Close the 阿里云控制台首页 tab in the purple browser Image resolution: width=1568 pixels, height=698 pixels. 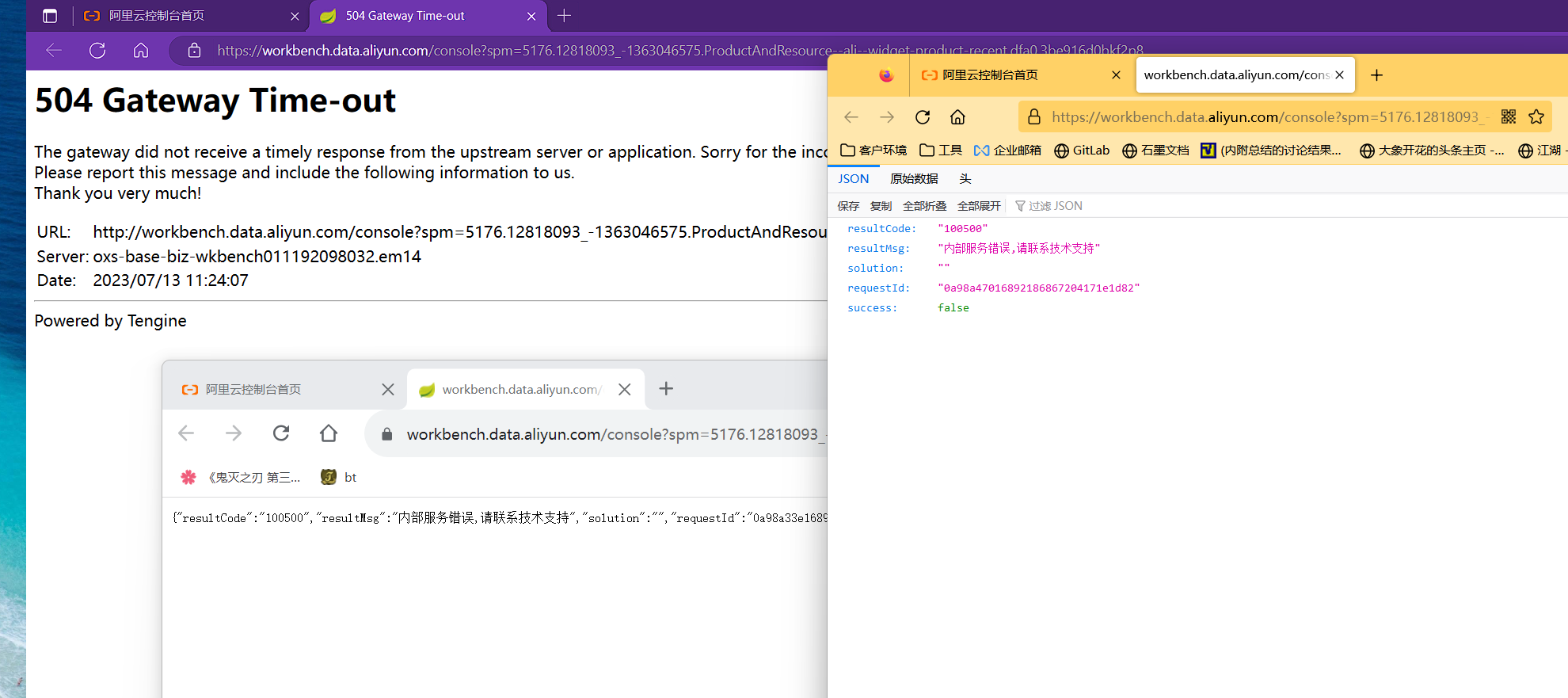[295, 16]
